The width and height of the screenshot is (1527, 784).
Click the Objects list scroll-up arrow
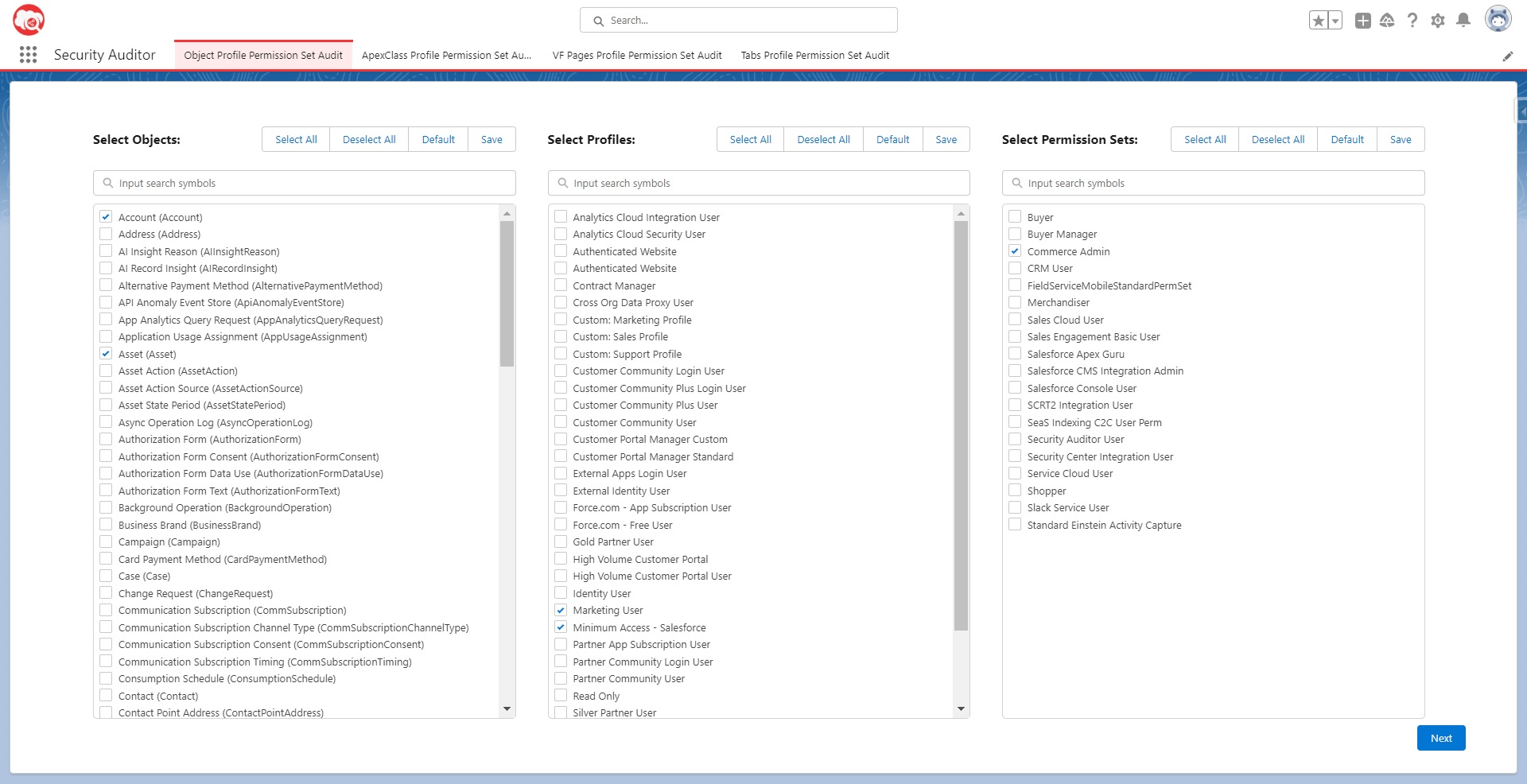(x=507, y=213)
